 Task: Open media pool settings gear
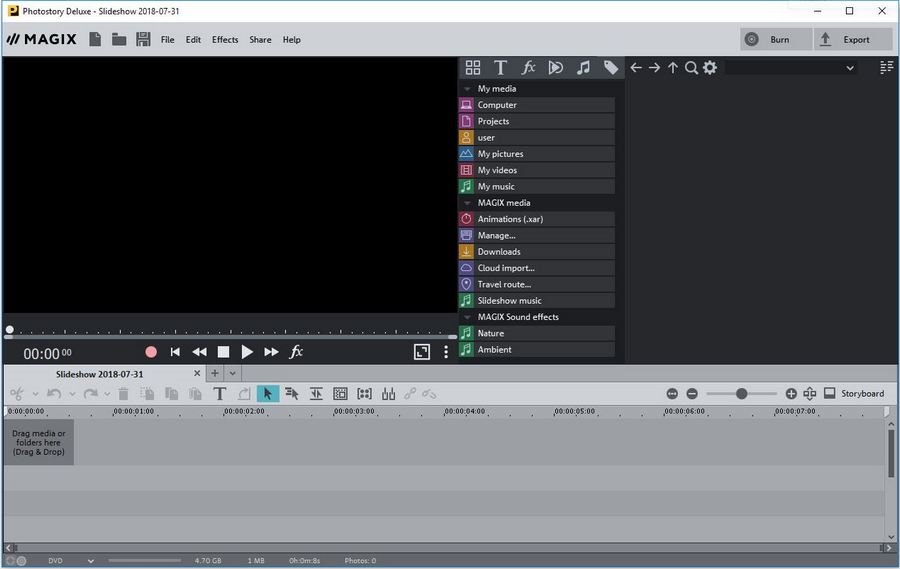click(x=710, y=68)
